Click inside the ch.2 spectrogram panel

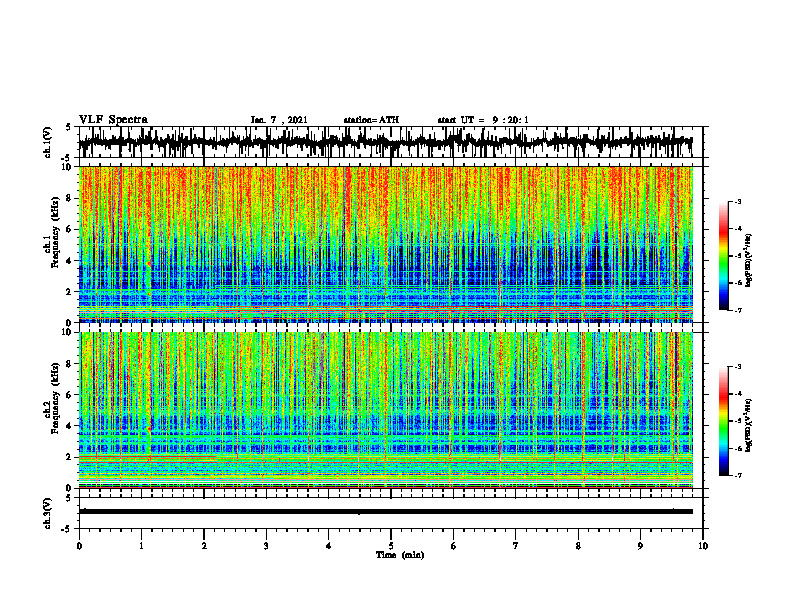[386, 410]
